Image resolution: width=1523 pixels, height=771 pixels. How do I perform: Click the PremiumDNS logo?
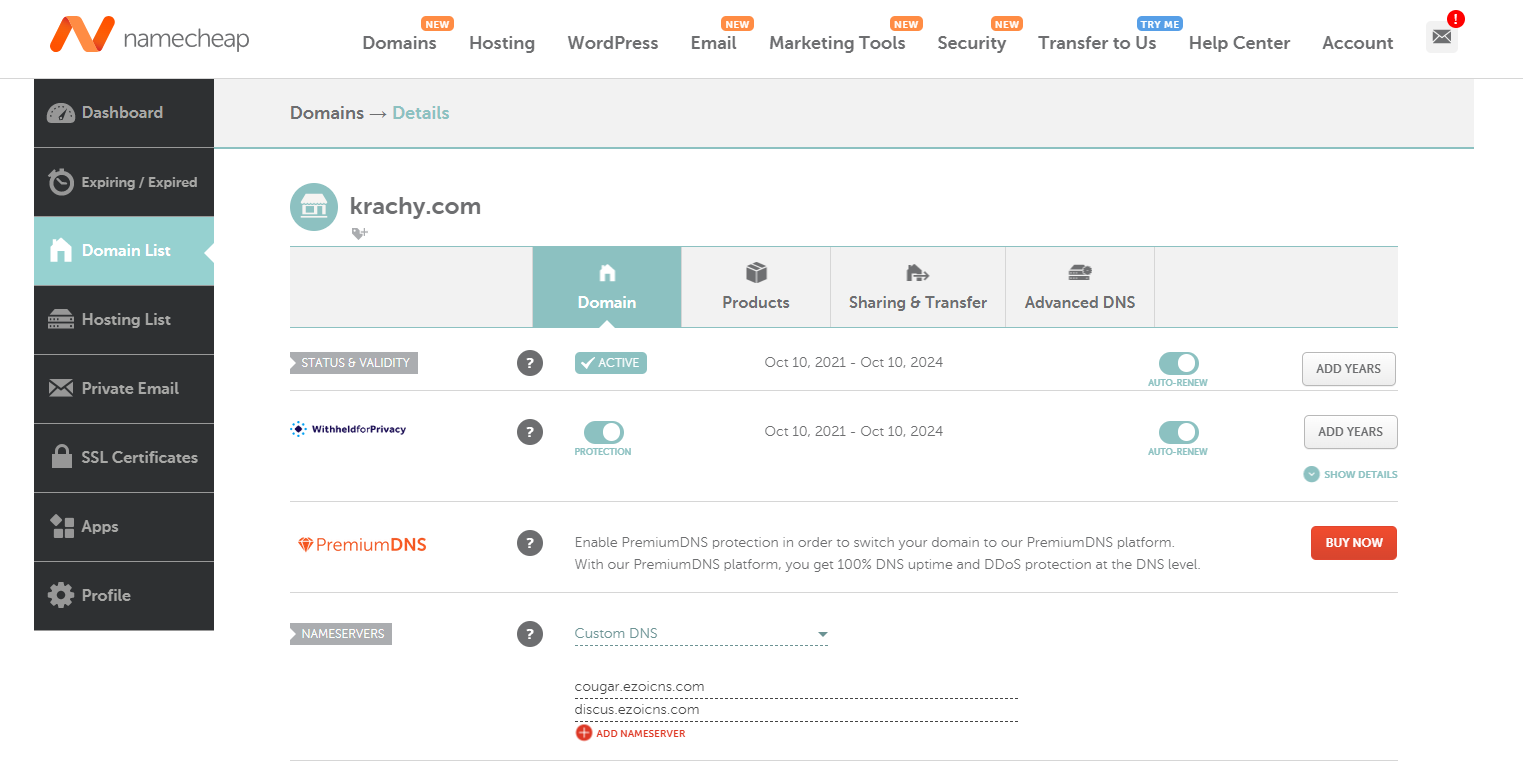[362, 545]
